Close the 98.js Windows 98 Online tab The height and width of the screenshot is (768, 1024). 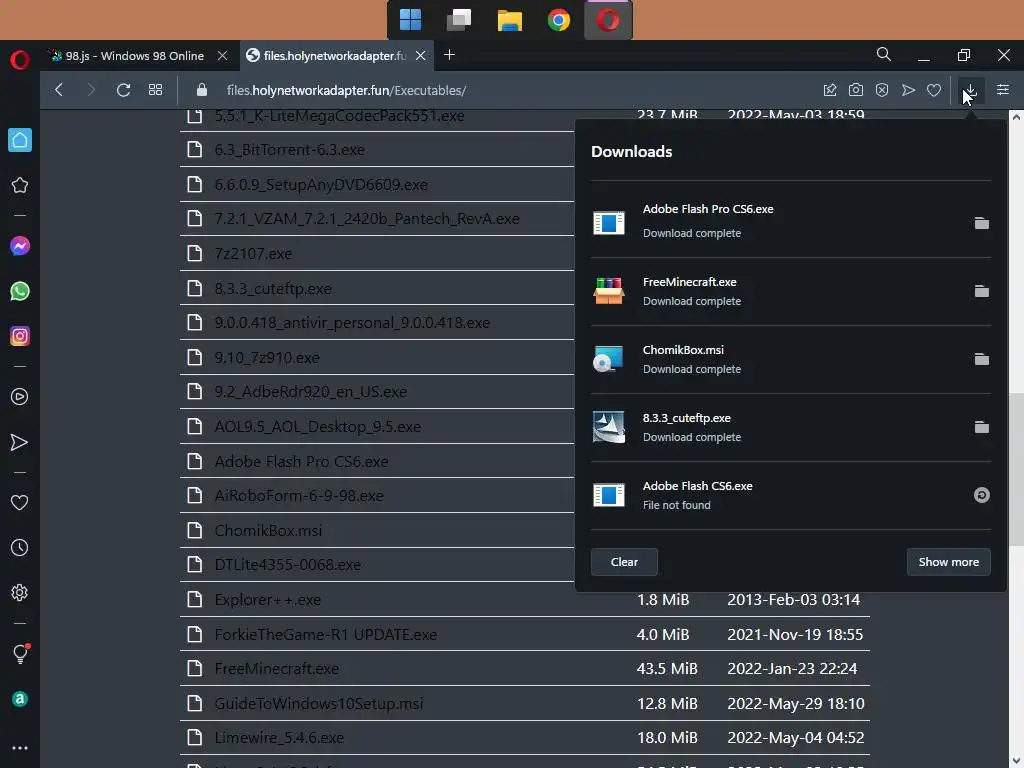222,56
